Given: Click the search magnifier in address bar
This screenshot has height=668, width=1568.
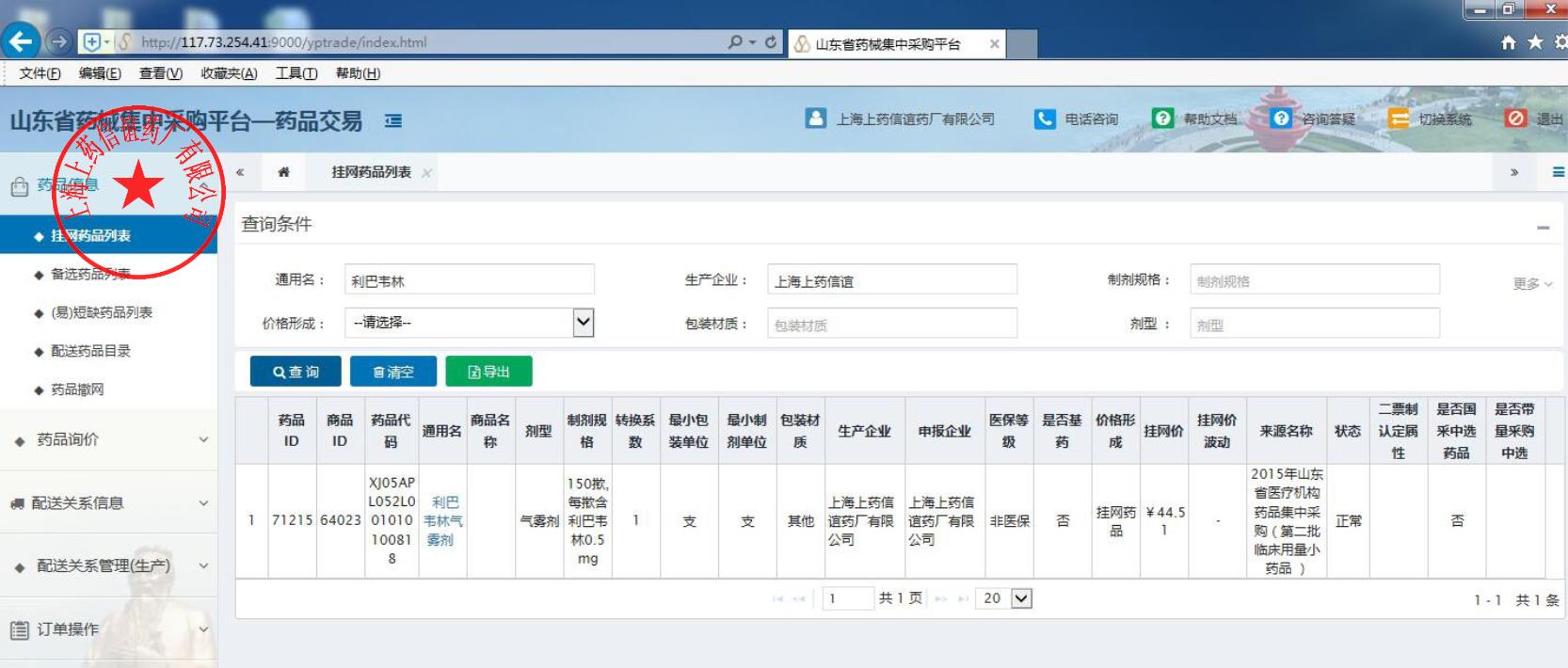Looking at the screenshot, I should (735, 42).
